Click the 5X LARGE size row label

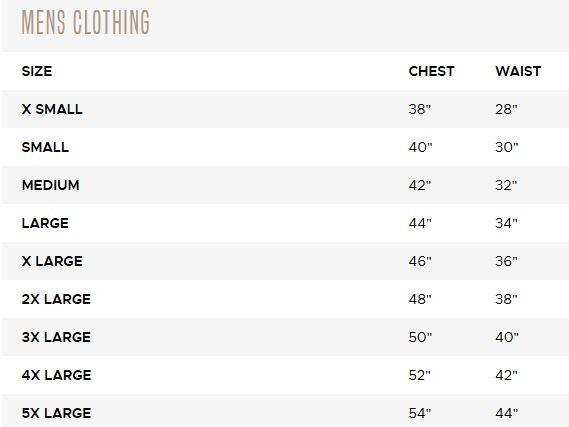[x=57, y=413]
